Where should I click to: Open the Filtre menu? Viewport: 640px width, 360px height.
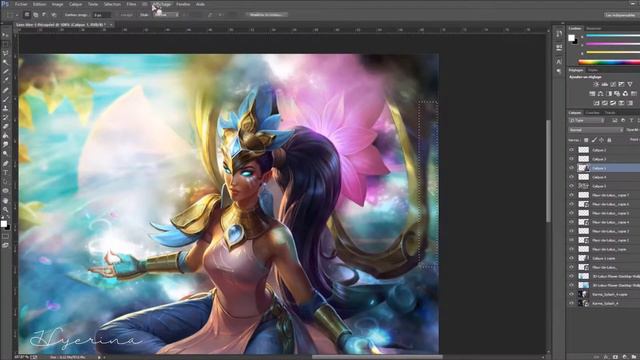tap(131, 4)
